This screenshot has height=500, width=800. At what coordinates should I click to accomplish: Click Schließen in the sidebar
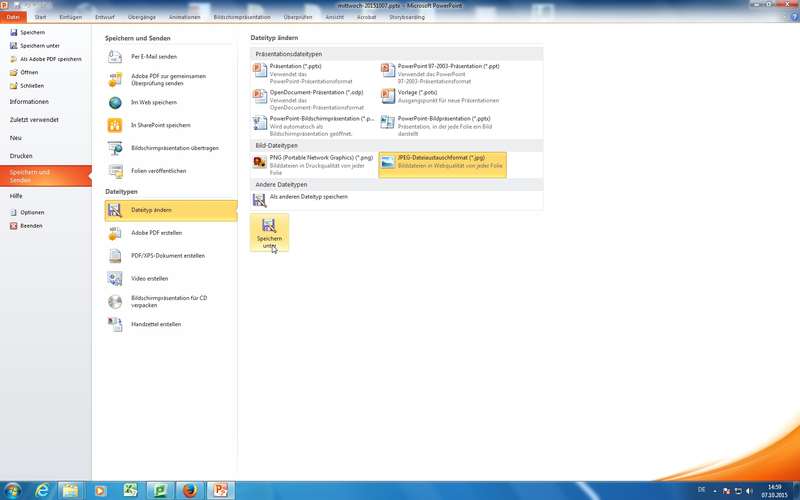pyautogui.click(x=27, y=86)
